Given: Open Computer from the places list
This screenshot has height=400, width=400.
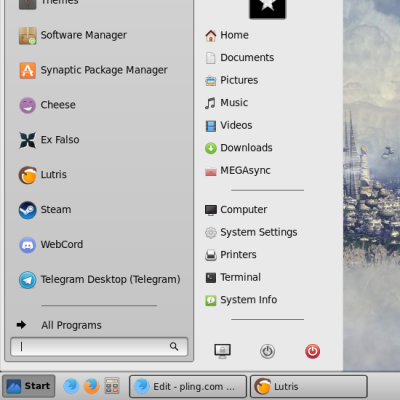Looking at the screenshot, I should coord(236,210).
